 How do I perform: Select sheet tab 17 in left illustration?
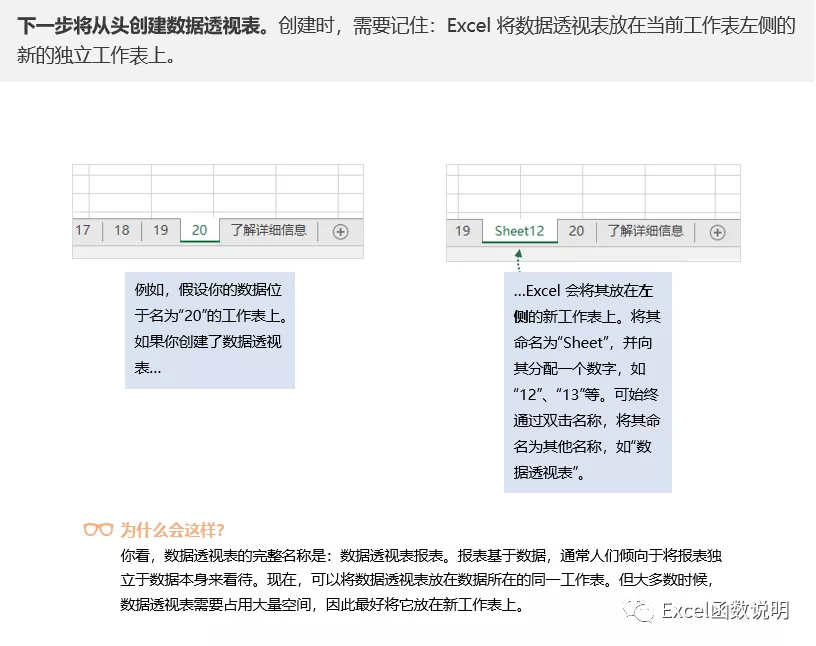[x=83, y=230]
